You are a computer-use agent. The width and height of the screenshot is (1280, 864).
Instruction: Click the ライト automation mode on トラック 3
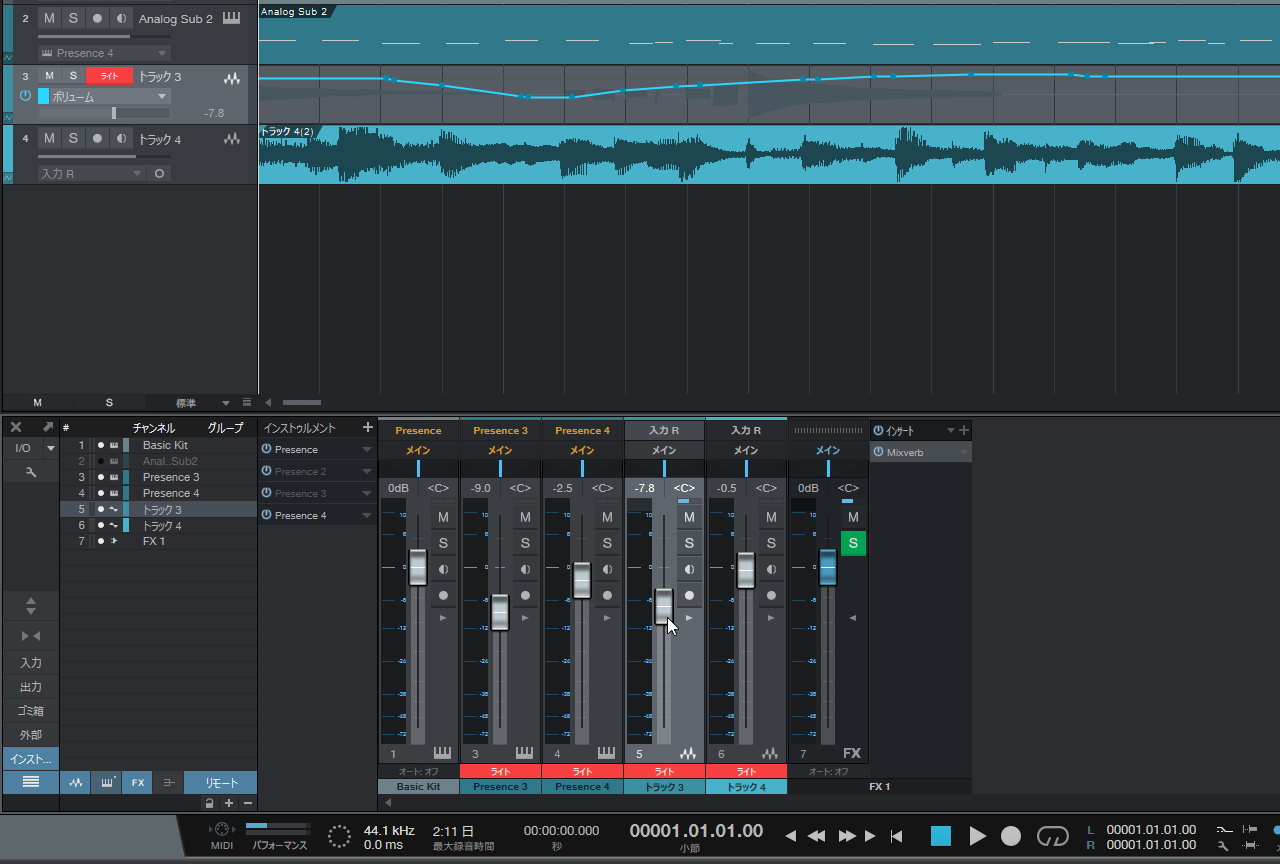(109, 76)
